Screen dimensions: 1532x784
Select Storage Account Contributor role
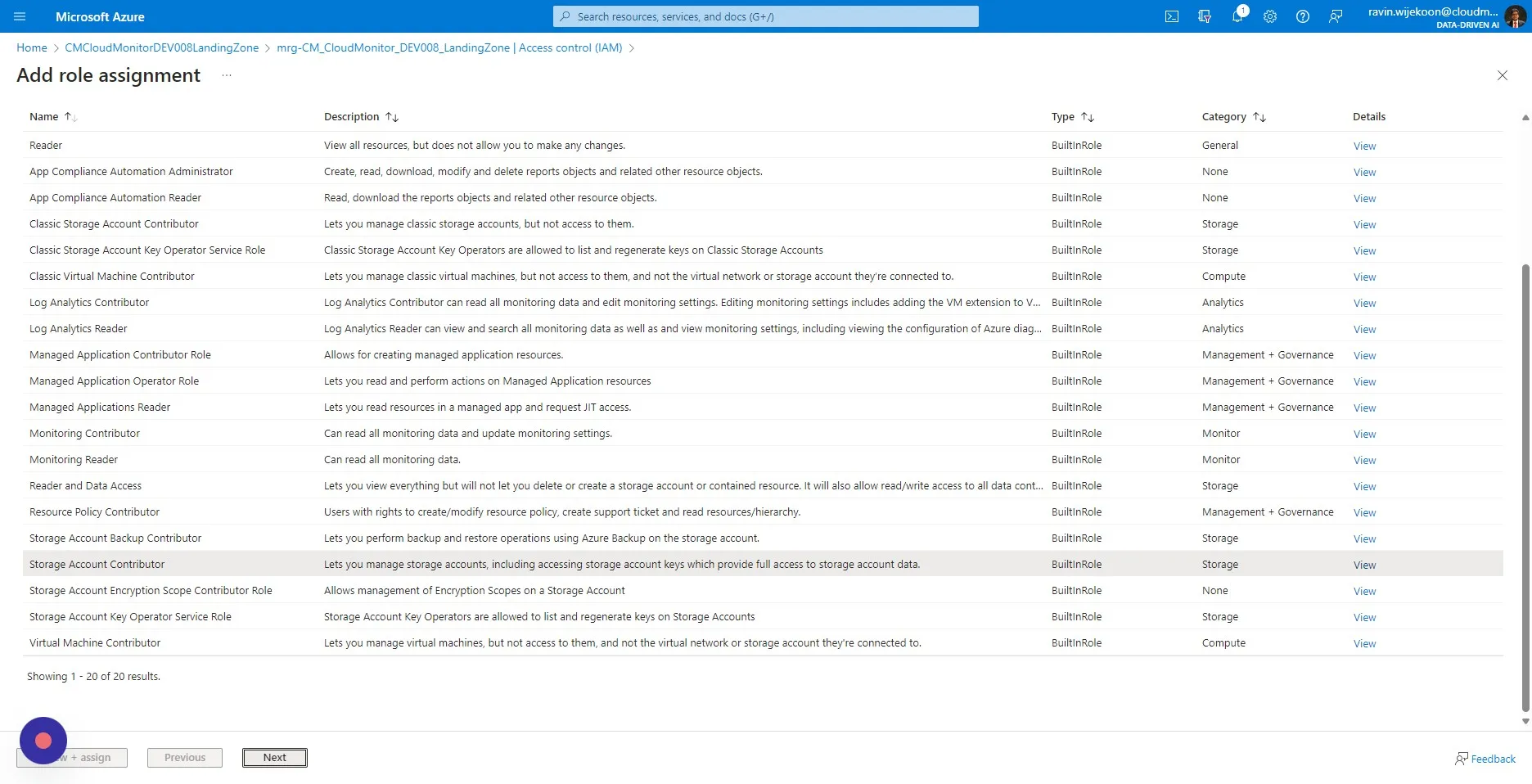[763, 564]
